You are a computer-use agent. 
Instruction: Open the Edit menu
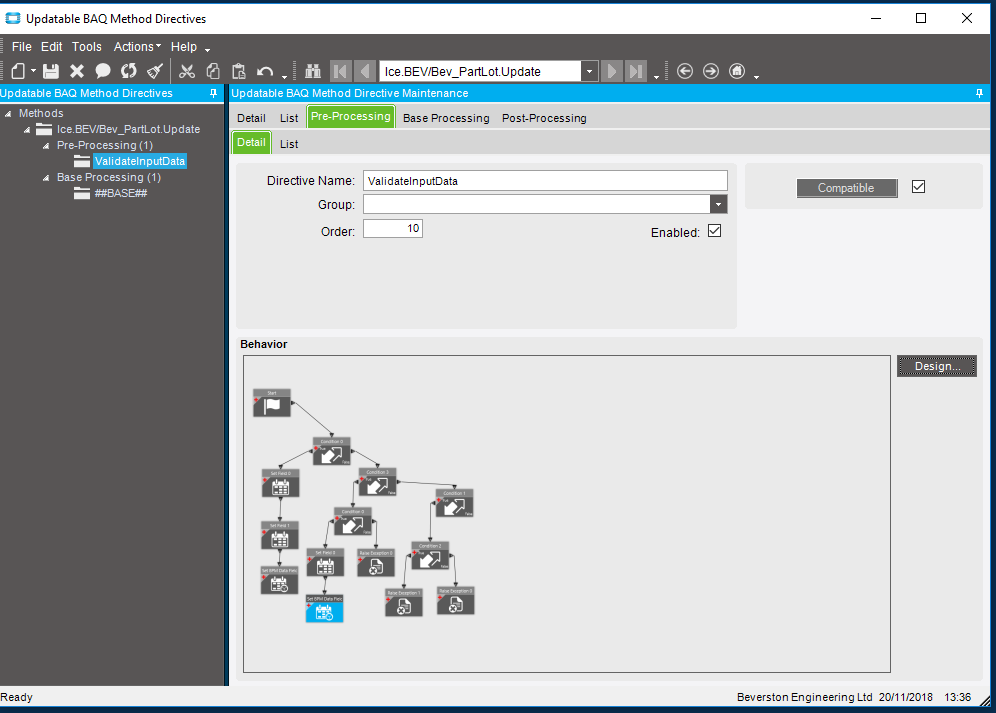pyautogui.click(x=51, y=47)
